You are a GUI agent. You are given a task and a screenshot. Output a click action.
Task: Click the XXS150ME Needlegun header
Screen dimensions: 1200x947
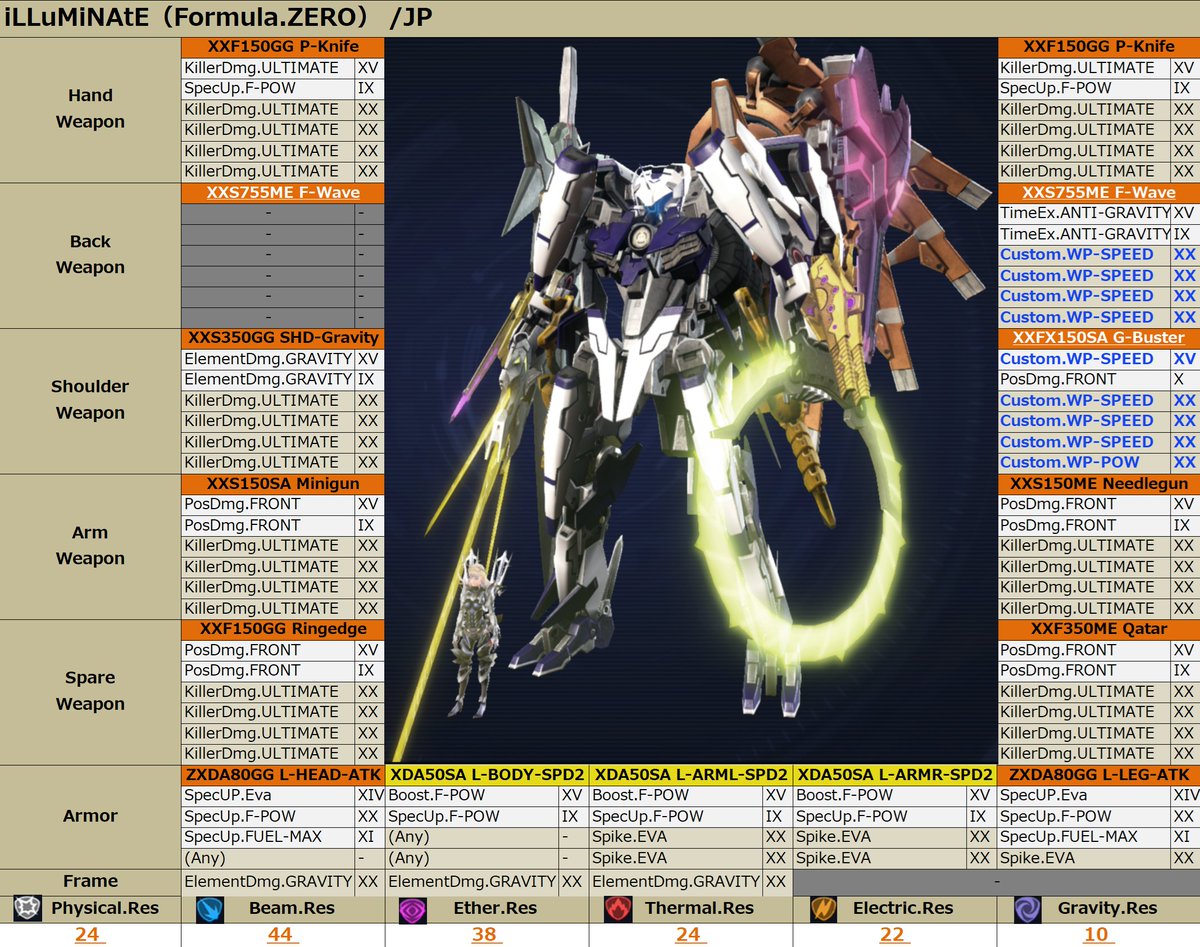click(1099, 484)
